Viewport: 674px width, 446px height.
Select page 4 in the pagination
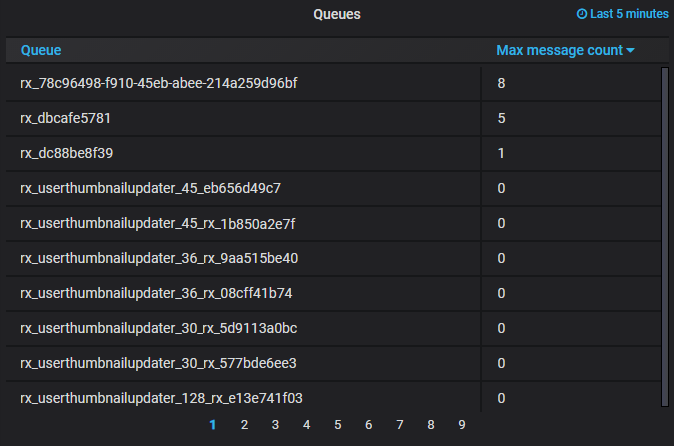[306, 425]
